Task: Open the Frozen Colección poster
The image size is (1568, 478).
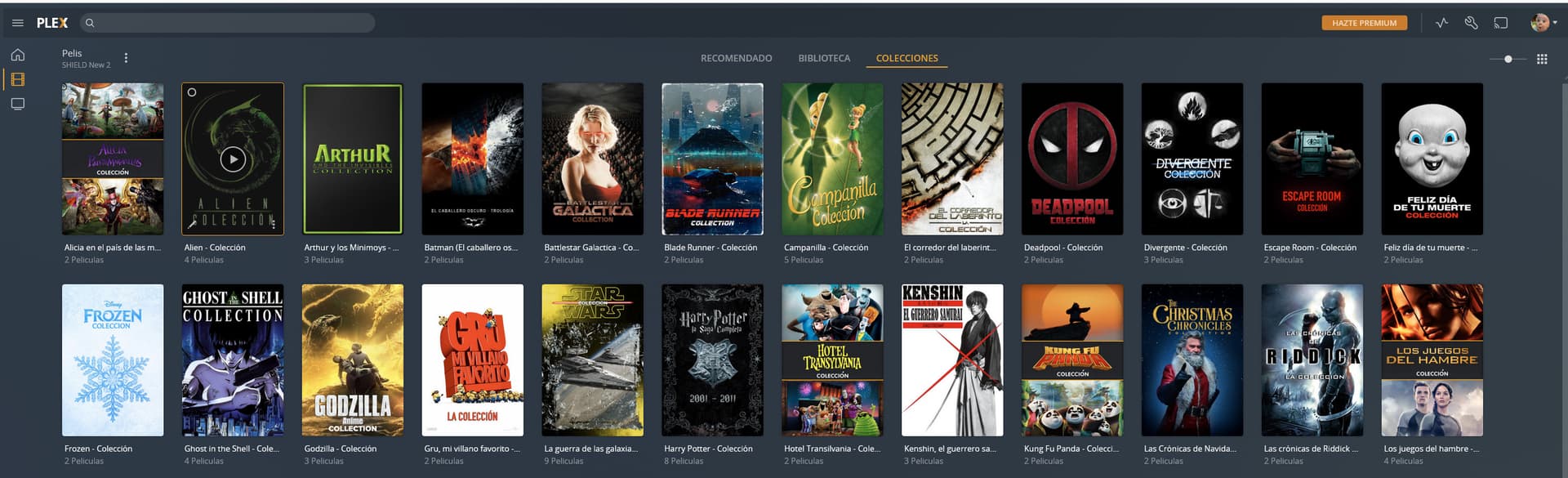Action: point(113,360)
